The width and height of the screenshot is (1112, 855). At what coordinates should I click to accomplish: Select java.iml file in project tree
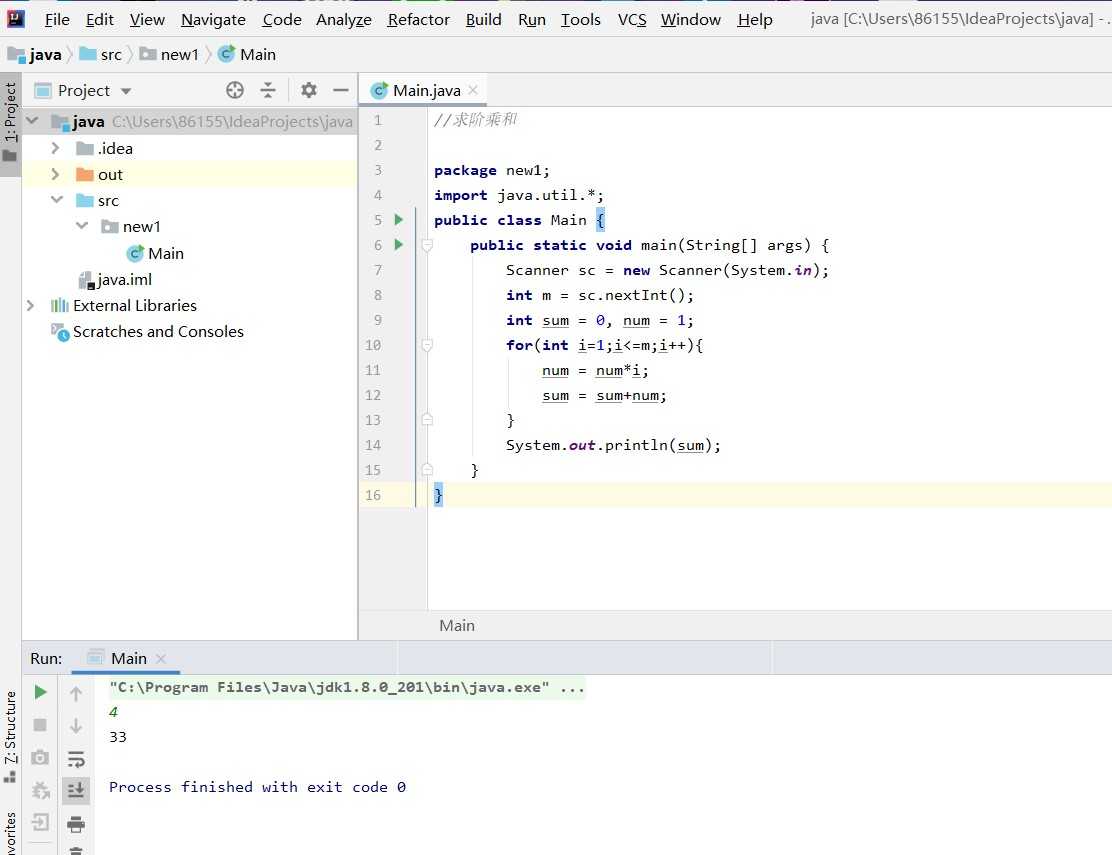(x=115, y=280)
